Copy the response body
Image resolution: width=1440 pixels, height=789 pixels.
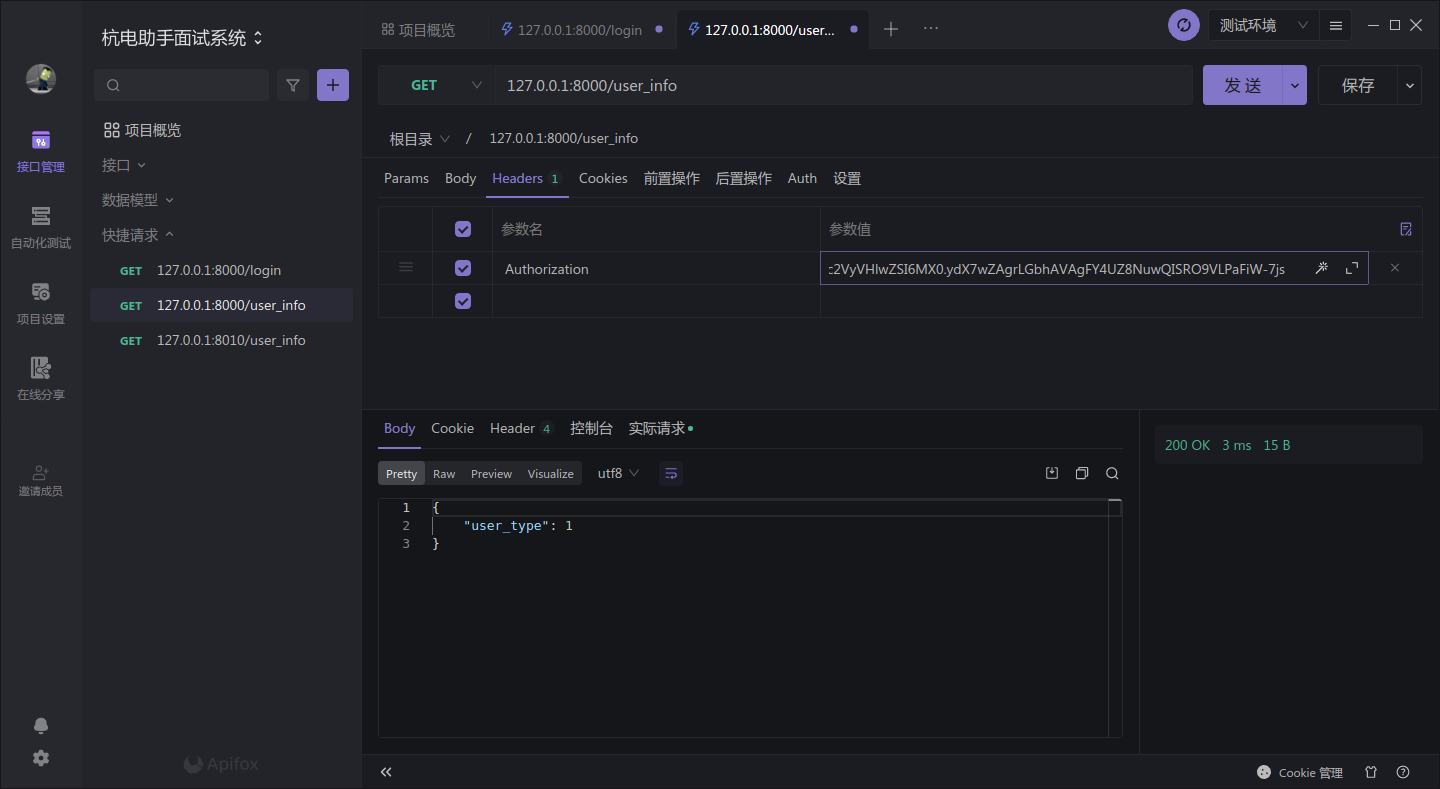click(x=1082, y=473)
